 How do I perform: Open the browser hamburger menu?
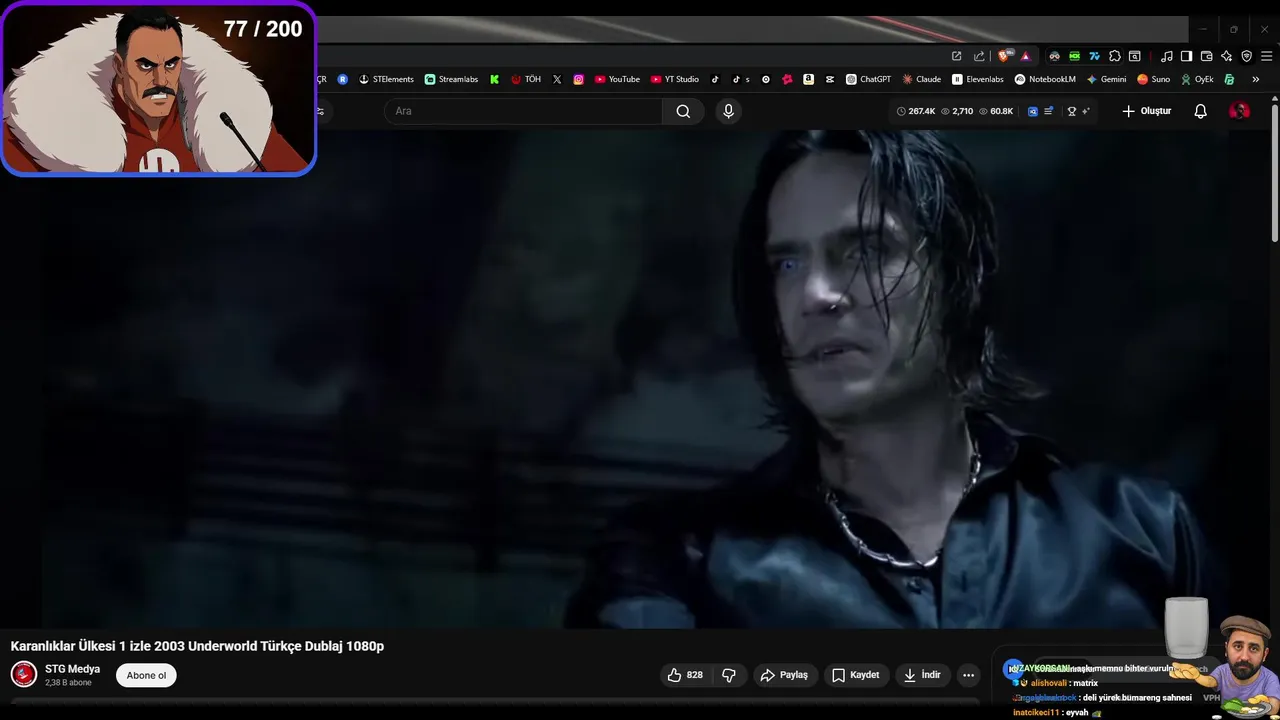1266,56
